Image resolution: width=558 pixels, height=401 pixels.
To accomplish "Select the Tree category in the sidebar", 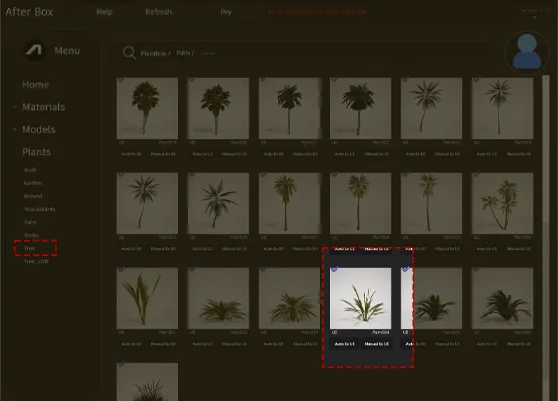I will [x=30, y=248].
